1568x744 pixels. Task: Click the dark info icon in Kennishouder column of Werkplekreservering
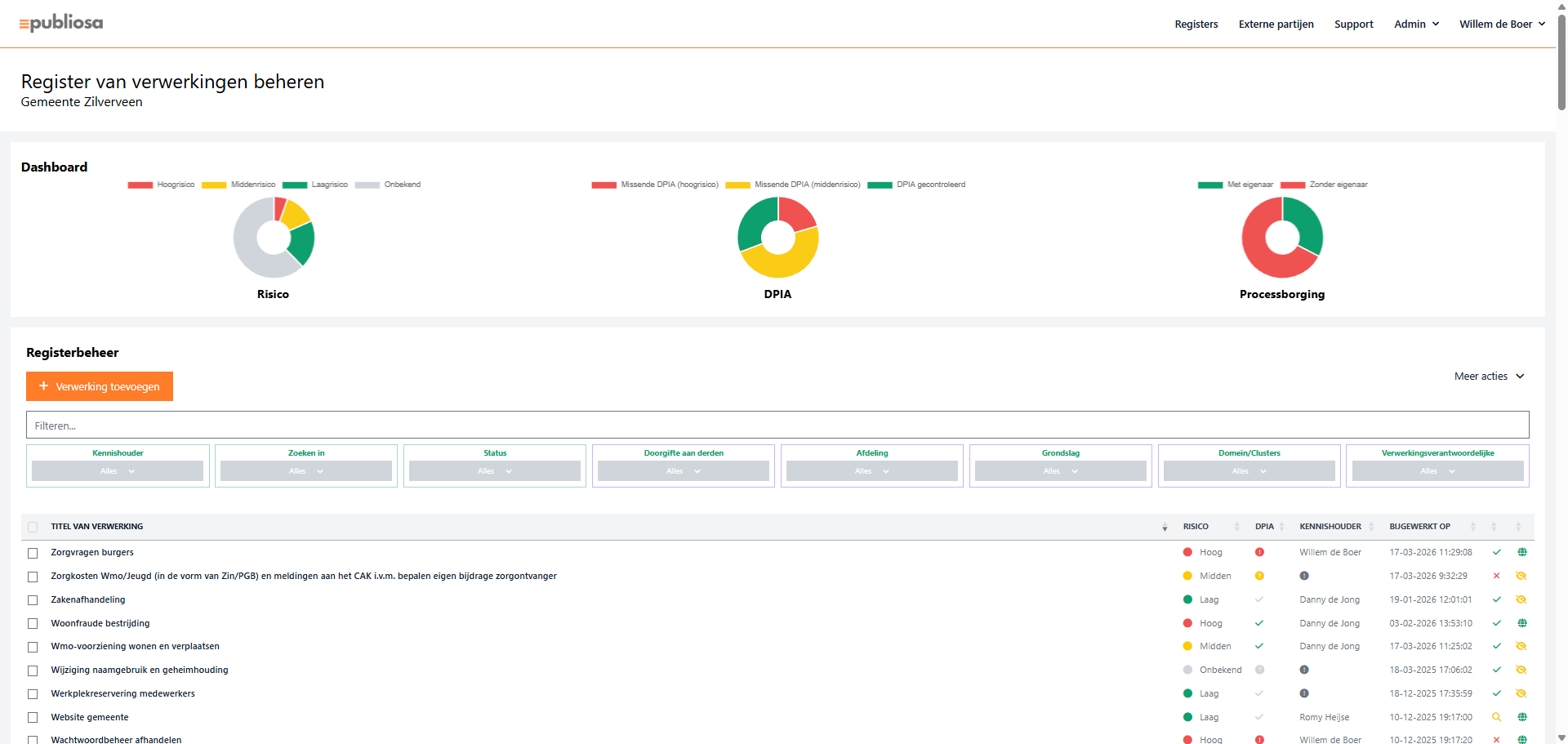[1304, 693]
